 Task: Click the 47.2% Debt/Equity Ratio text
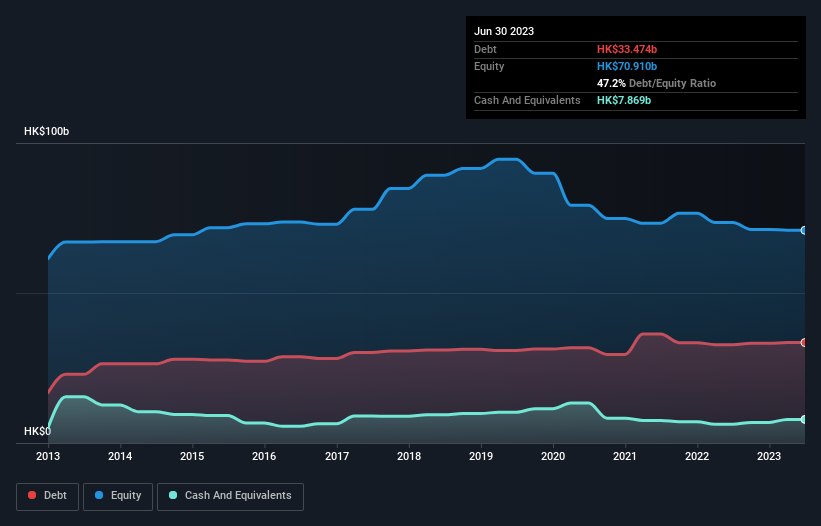656,83
